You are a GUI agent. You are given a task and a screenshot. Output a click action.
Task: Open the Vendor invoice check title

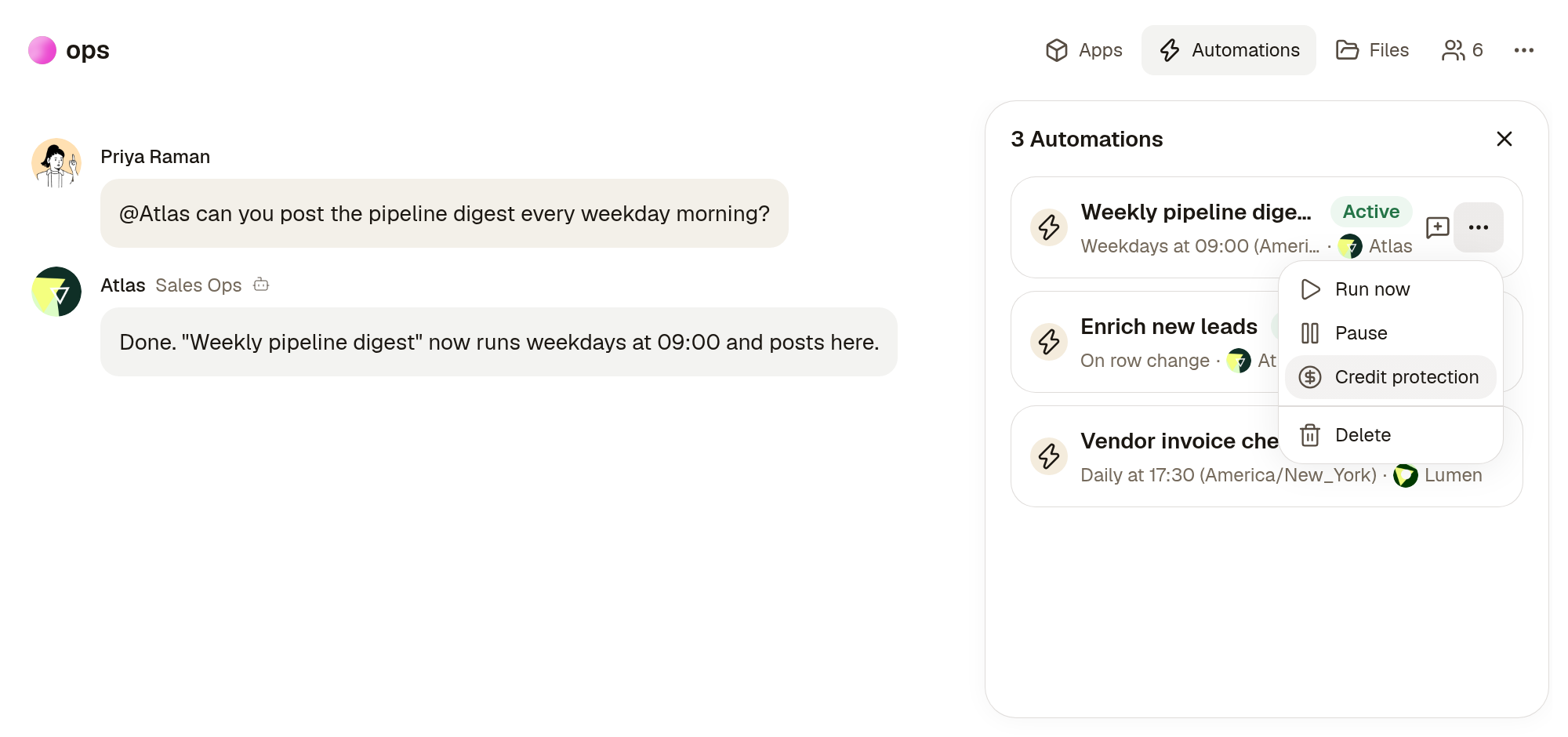(x=1179, y=441)
